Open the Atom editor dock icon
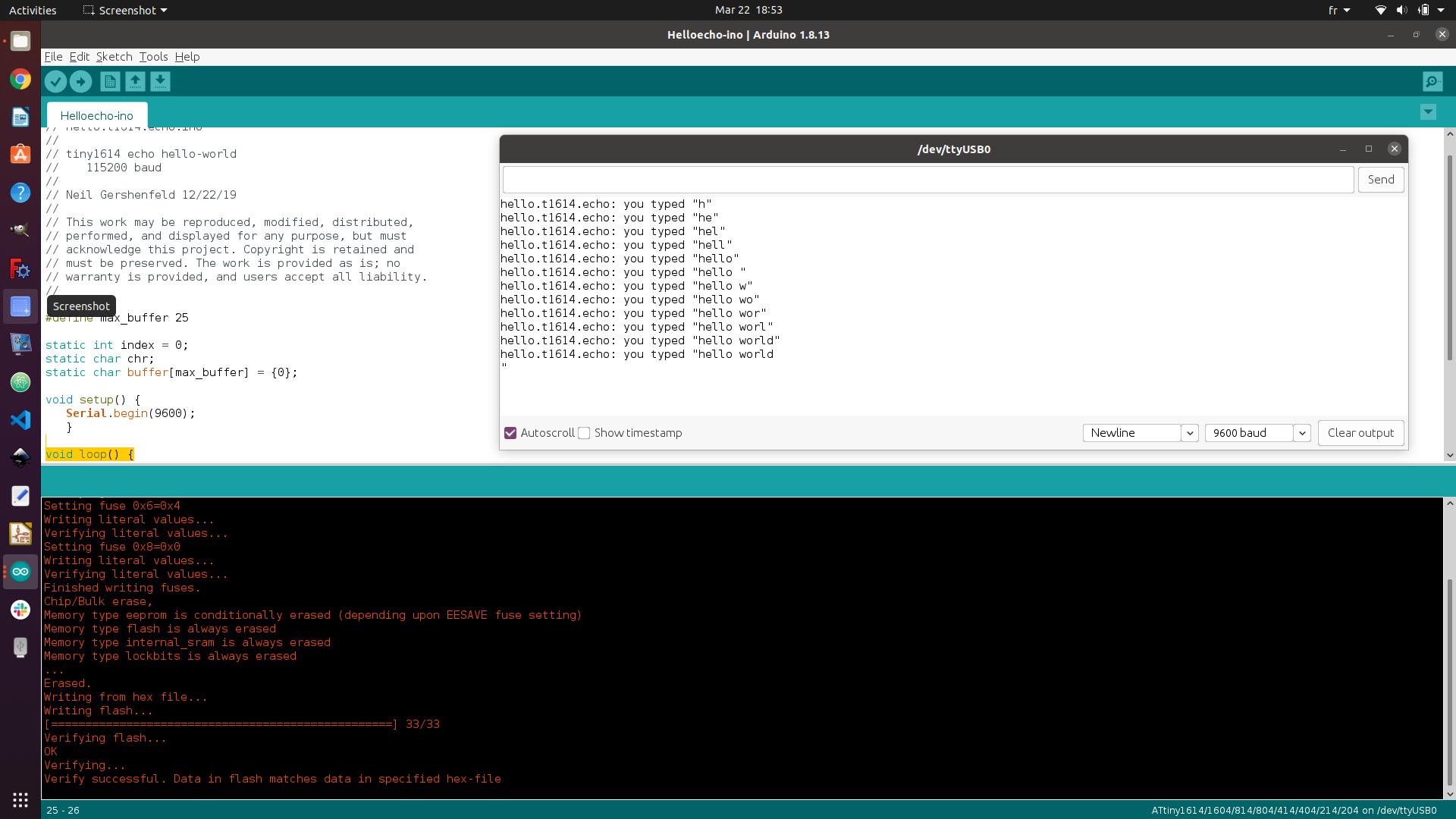 point(20,382)
